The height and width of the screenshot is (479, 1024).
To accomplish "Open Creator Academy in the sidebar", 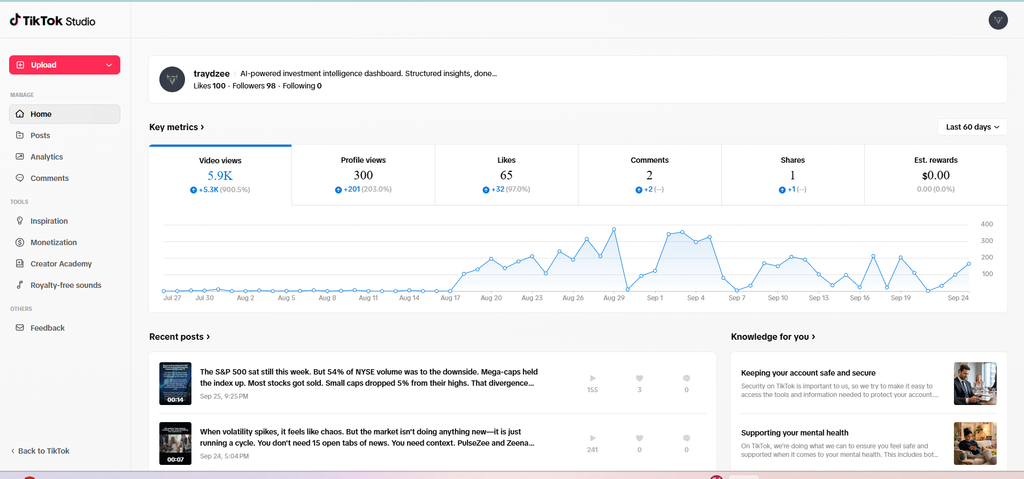I will click(65, 264).
